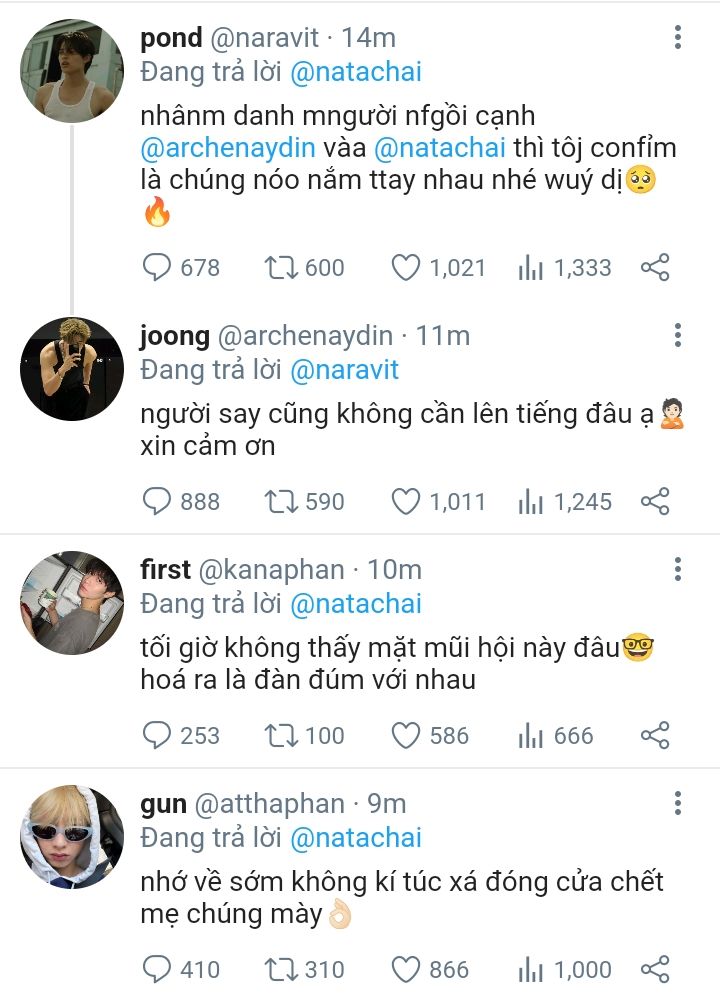View pond's profile avatar

pos(72,71)
